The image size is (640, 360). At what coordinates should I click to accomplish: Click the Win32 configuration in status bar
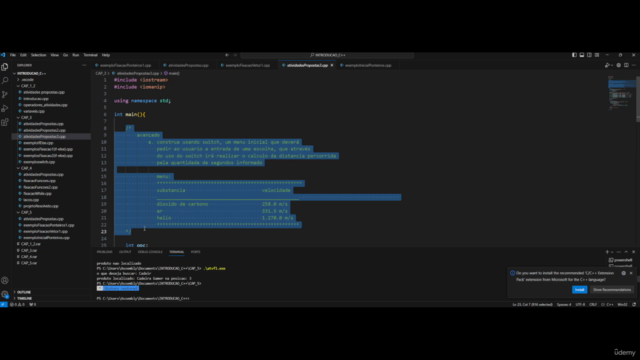point(622,304)
